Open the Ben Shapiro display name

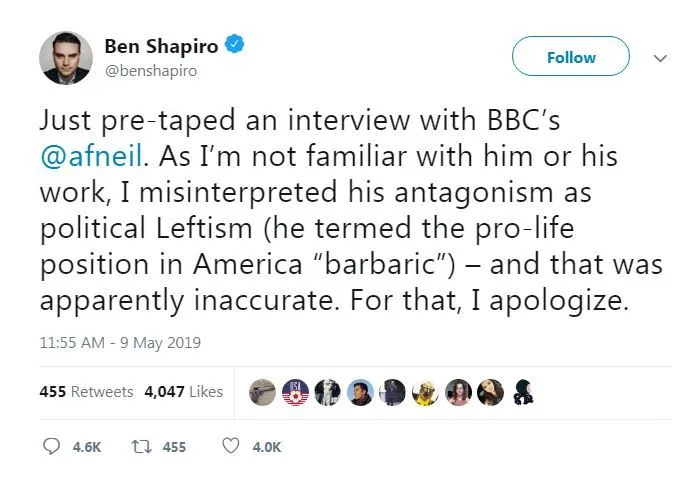point(161,45)
